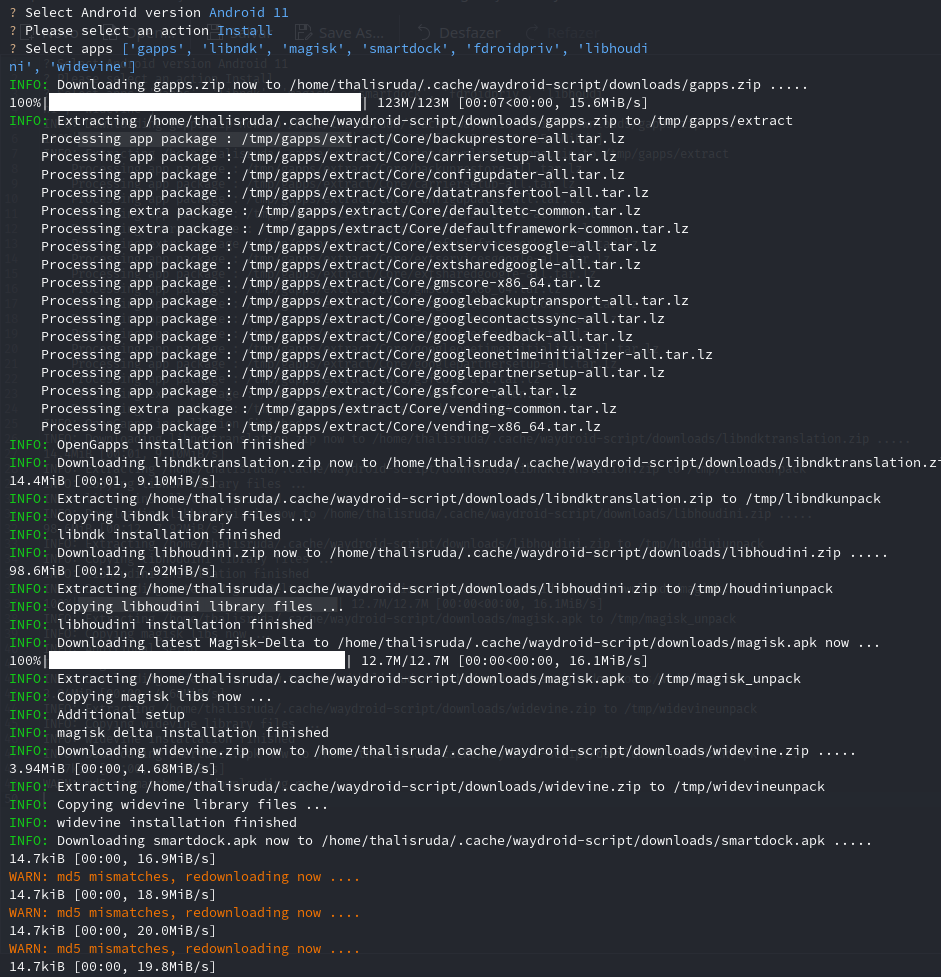Click the '3.94MiB [00:00, 4.68MiB/s]' stats
This screenshot has height=977, width=941.
tap(112, 770)
